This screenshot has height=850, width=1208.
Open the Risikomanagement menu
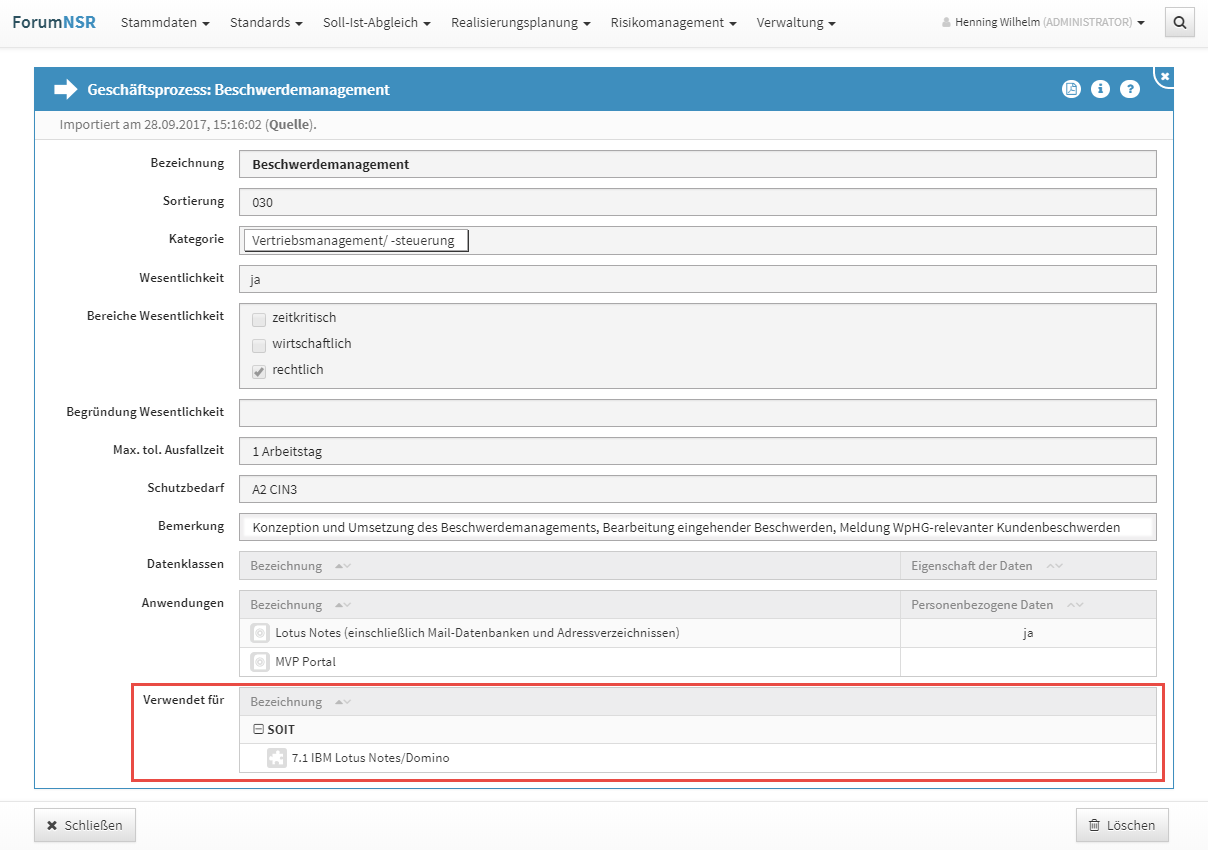point(673,22)
